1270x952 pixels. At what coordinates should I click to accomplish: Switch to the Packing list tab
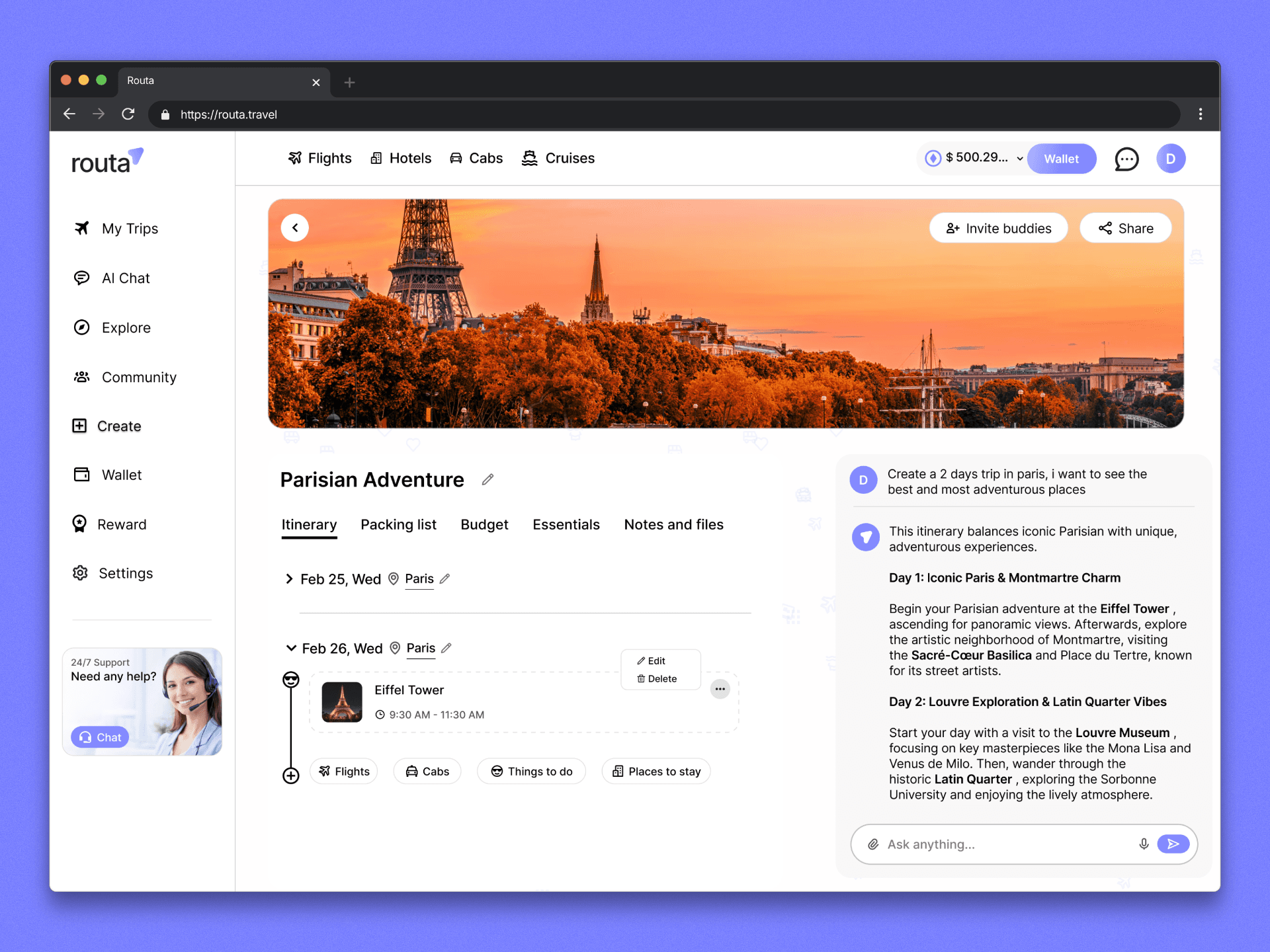[398, 525]
